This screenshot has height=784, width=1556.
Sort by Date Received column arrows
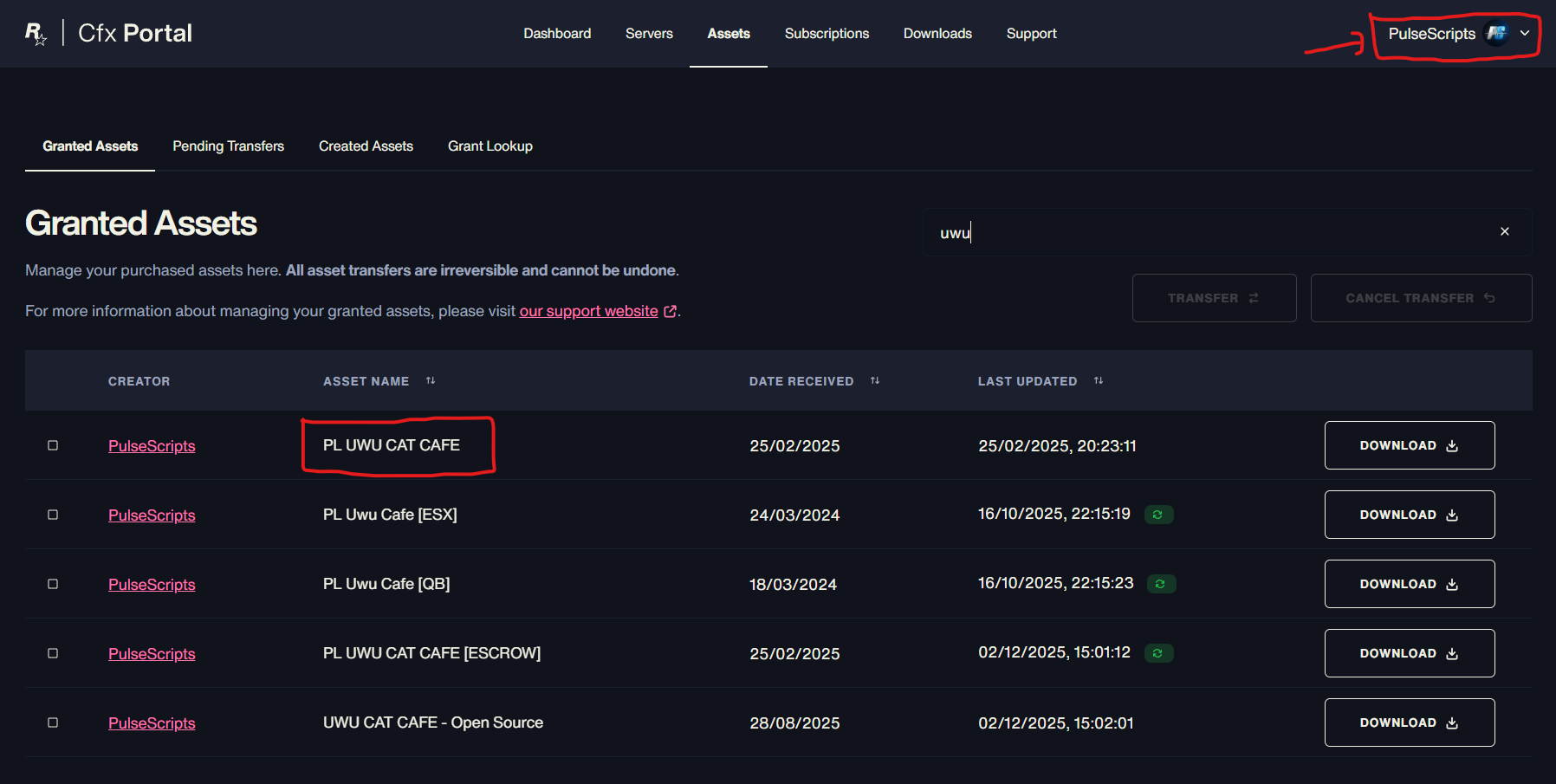(x=875, y=381)
